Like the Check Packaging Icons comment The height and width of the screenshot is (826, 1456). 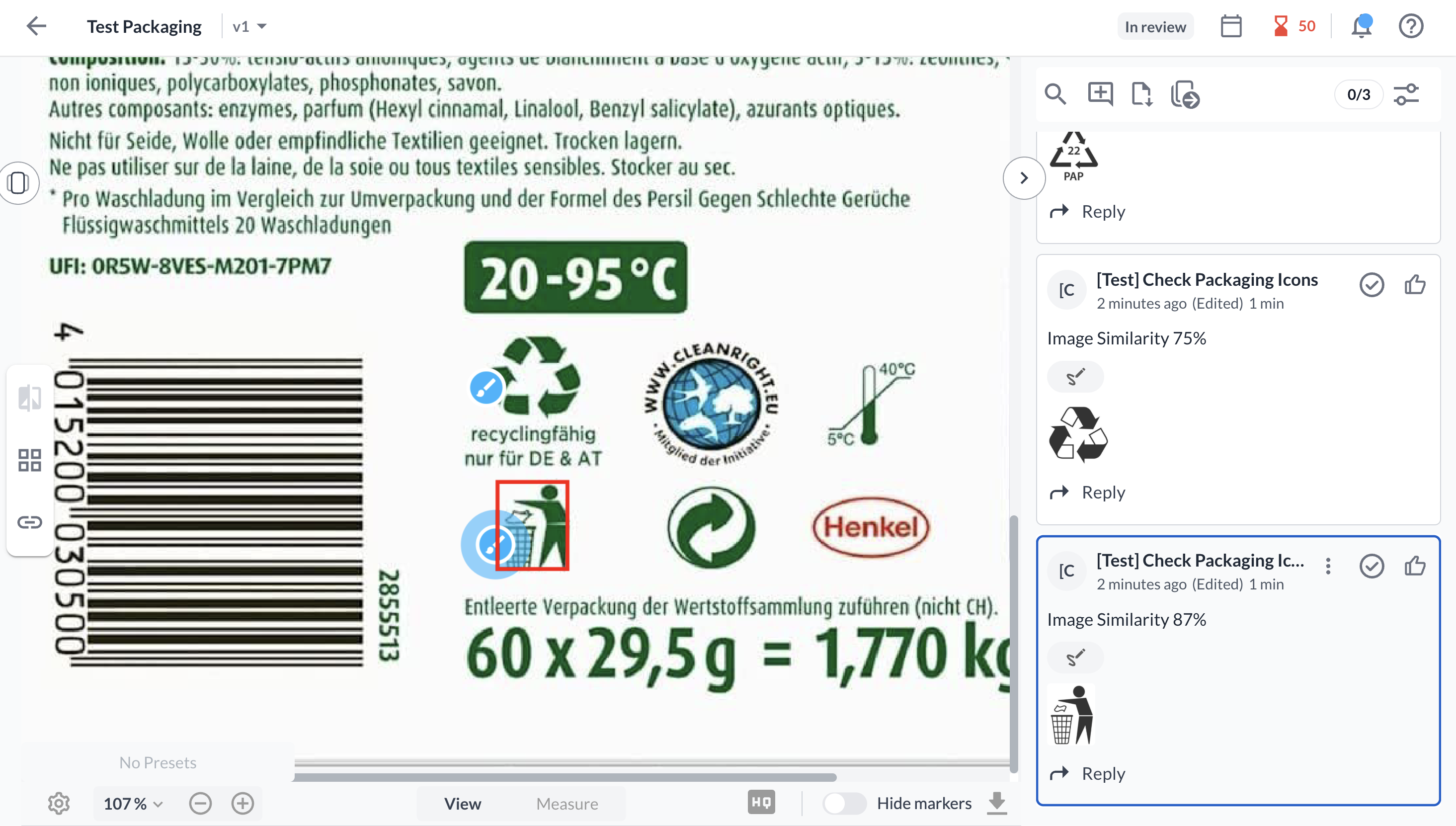click(x=1416, y=285)
